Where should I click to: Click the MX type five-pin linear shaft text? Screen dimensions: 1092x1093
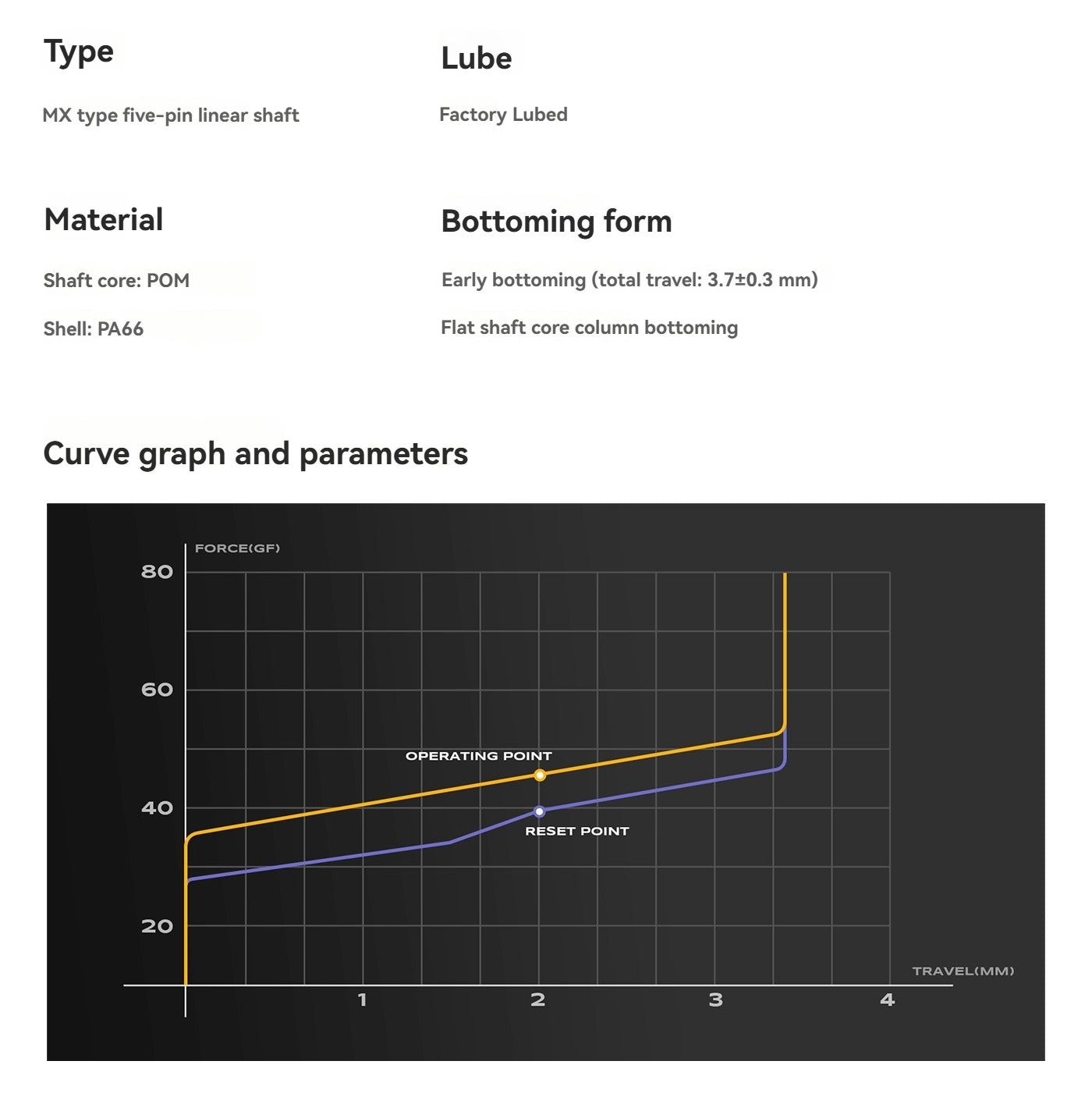171,115
